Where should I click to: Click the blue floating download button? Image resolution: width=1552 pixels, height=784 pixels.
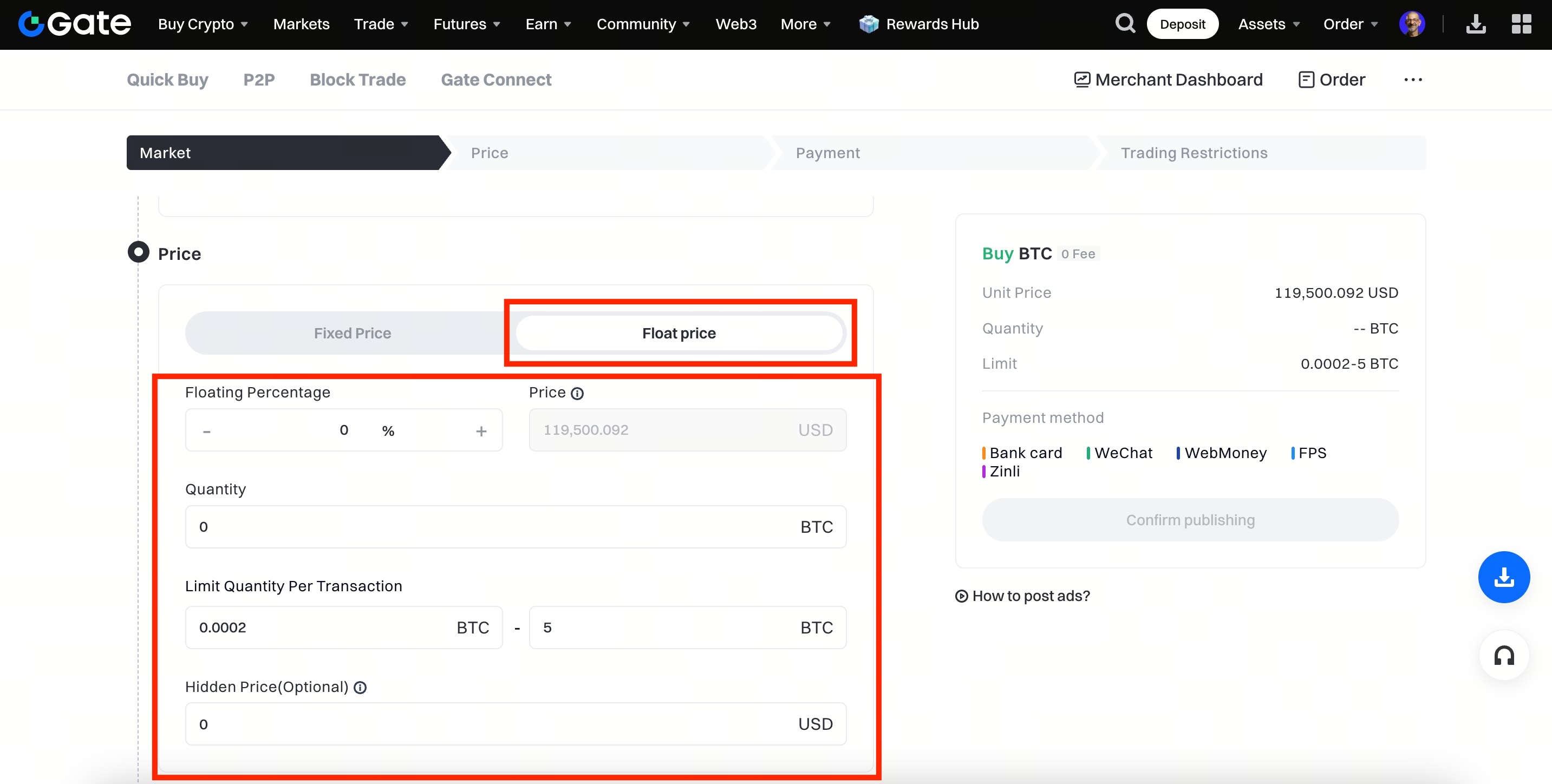(x=1503, y=577)
